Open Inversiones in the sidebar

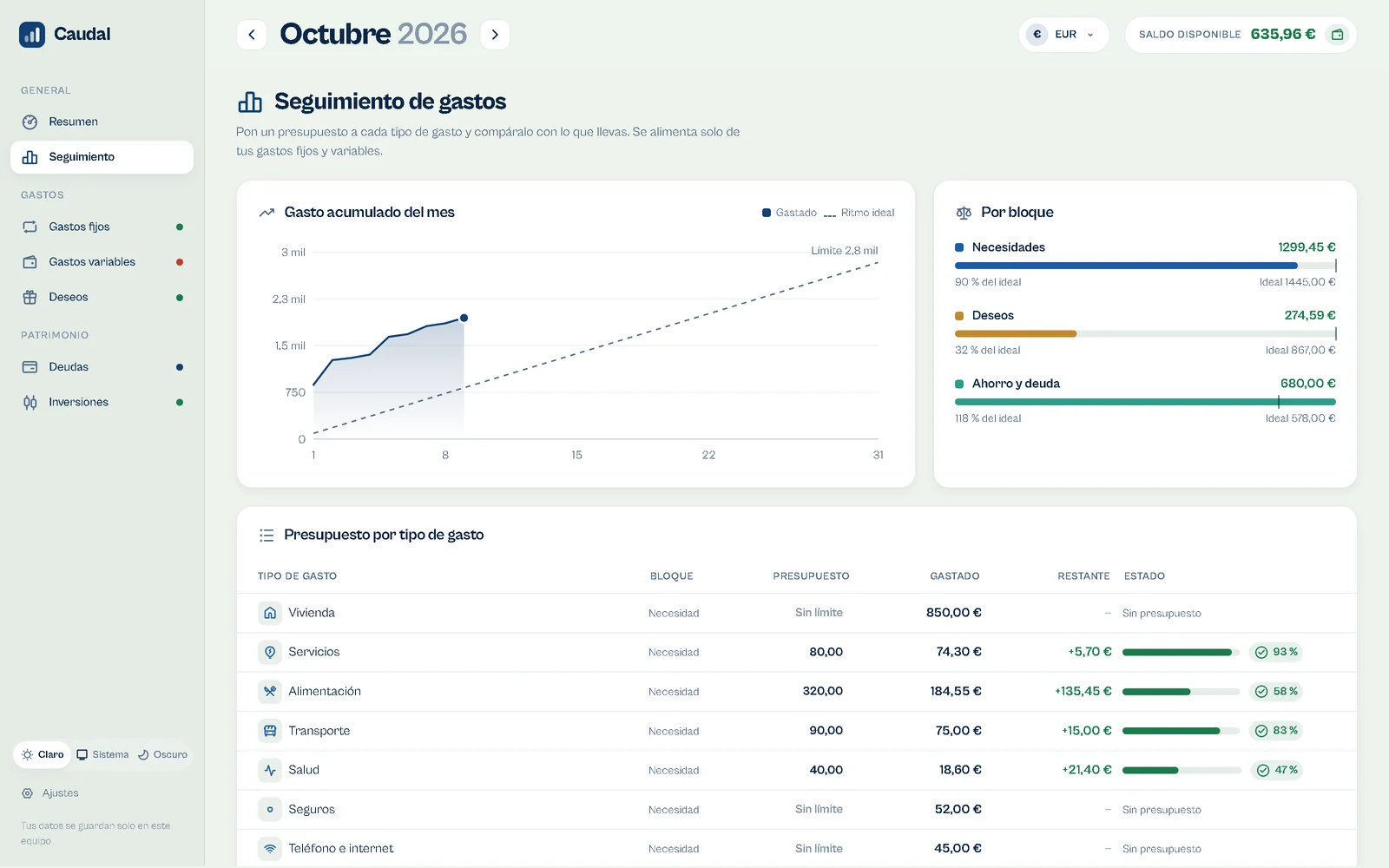(x=102, y=402)
